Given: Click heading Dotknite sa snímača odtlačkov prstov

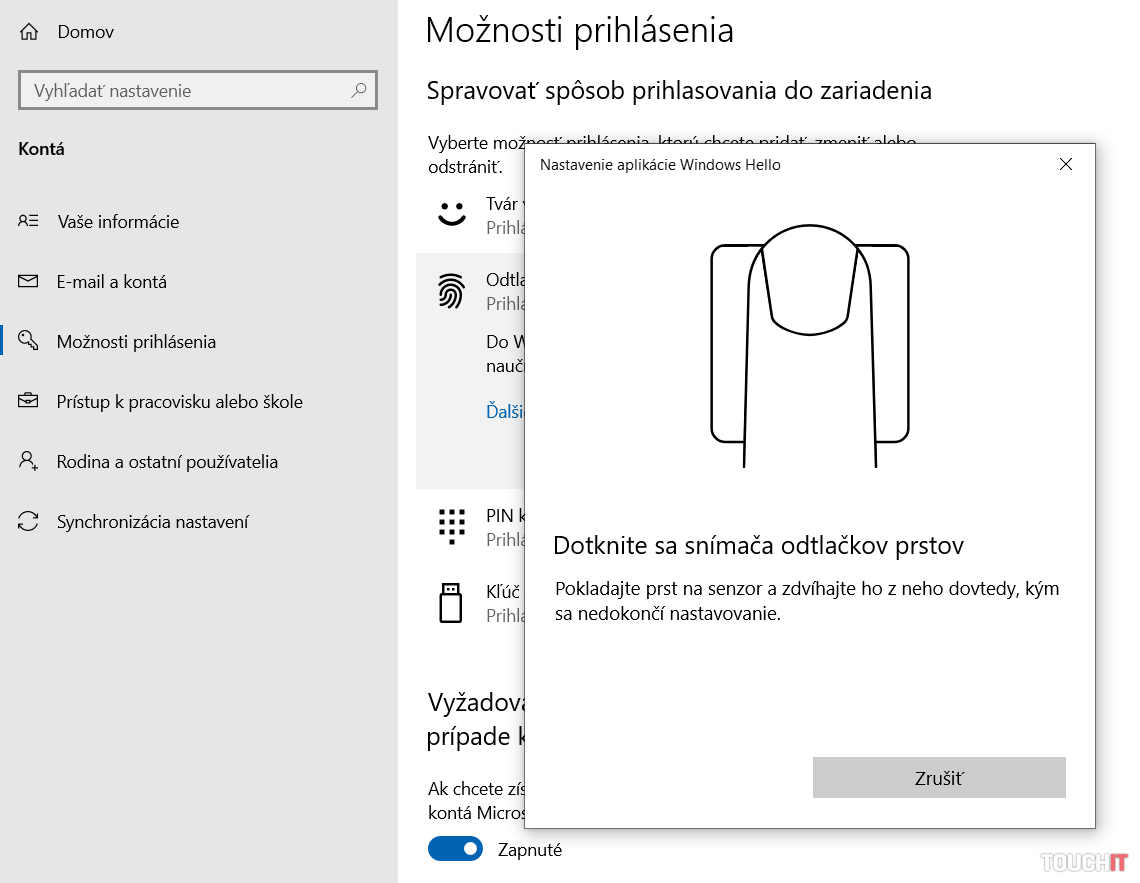Looking at the screenshot, I should click(x=758, y=545).
